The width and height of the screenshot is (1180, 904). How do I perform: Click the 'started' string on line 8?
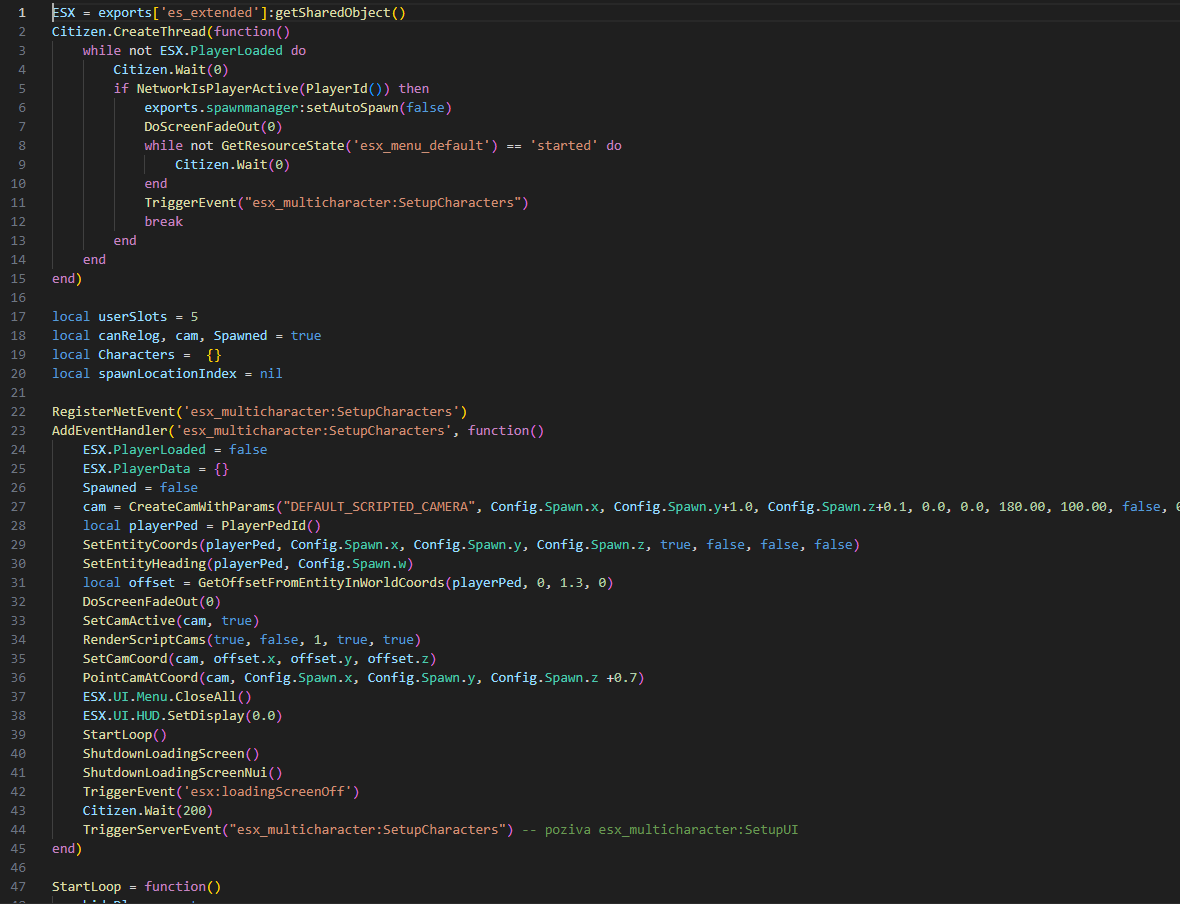click(564, 146)
